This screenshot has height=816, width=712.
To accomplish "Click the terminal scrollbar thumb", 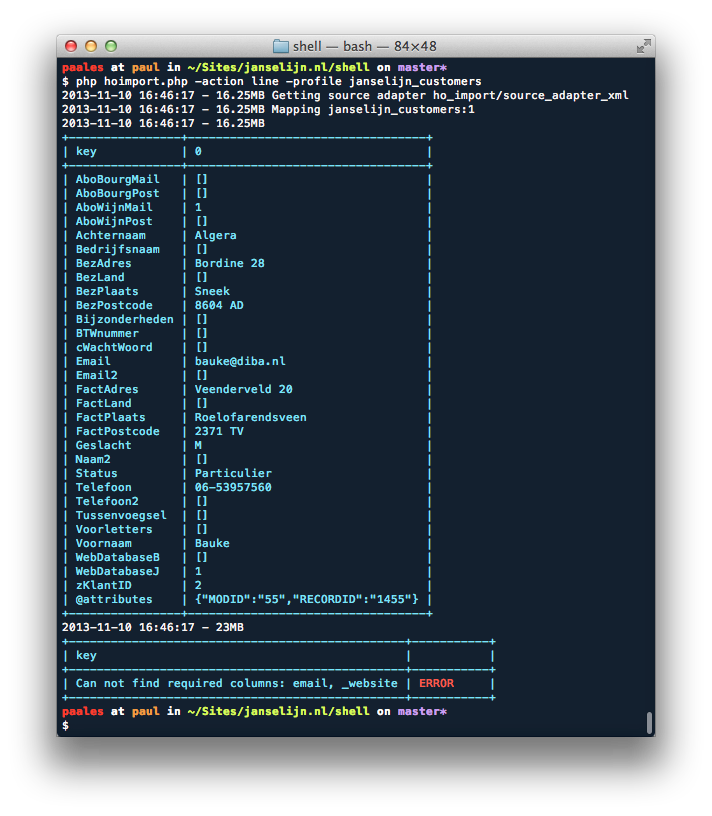I will click(649, 722).
